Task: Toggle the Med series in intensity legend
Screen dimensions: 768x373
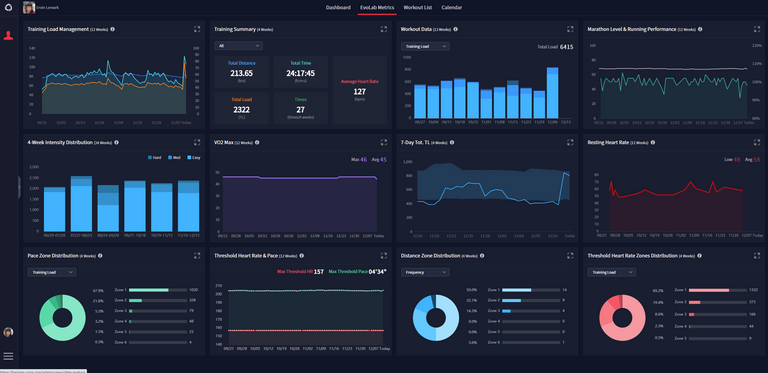Action: pos(174,158)
